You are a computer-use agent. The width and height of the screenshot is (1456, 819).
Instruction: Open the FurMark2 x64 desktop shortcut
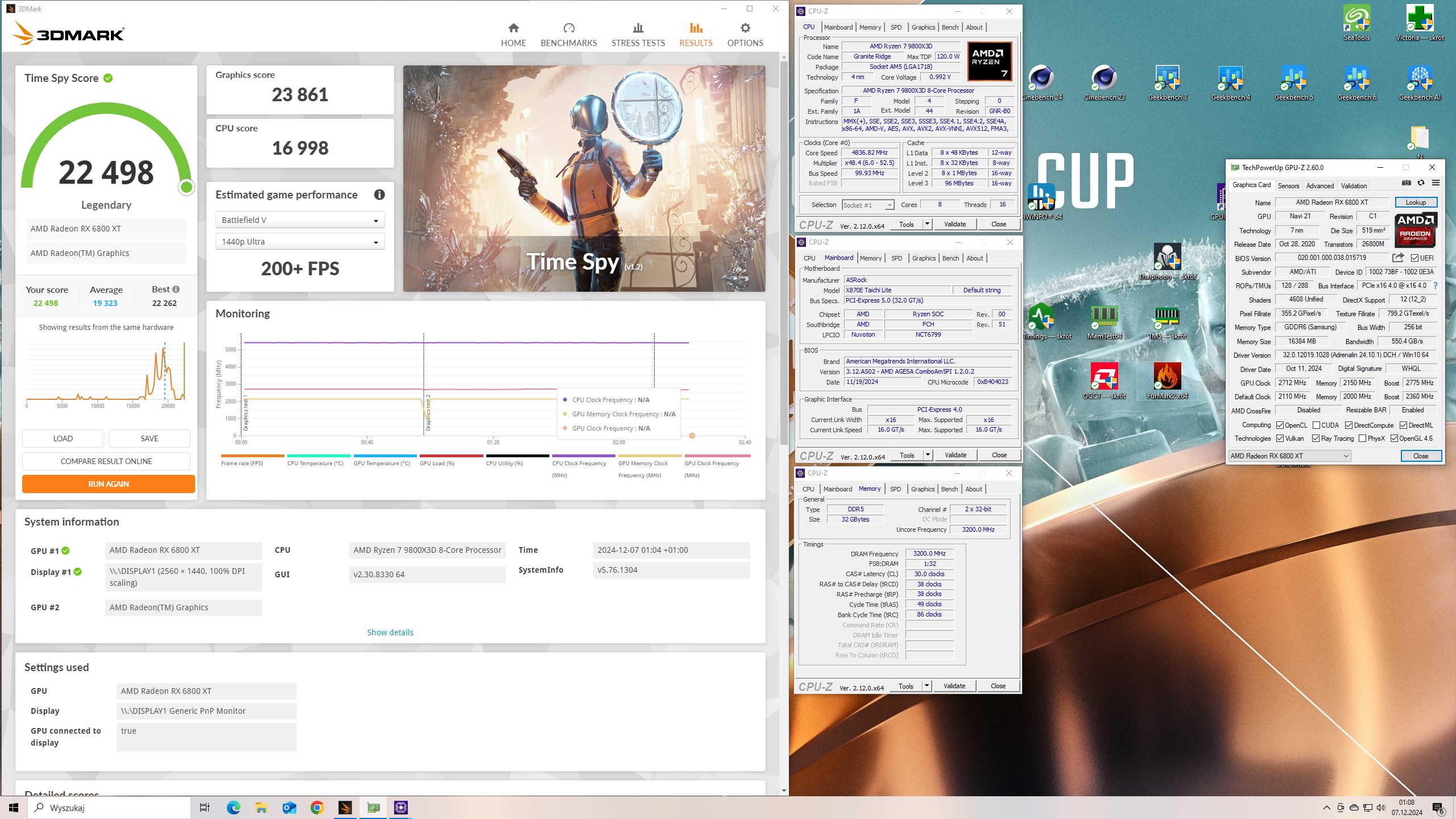point(1167,380)
